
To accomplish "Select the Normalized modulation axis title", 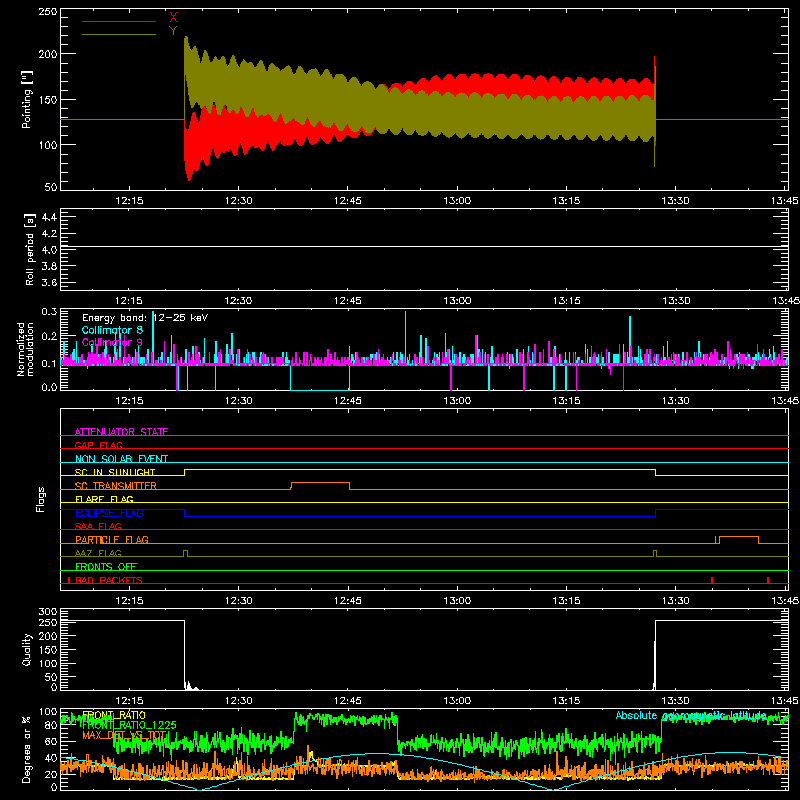I will tap(26, 349).
